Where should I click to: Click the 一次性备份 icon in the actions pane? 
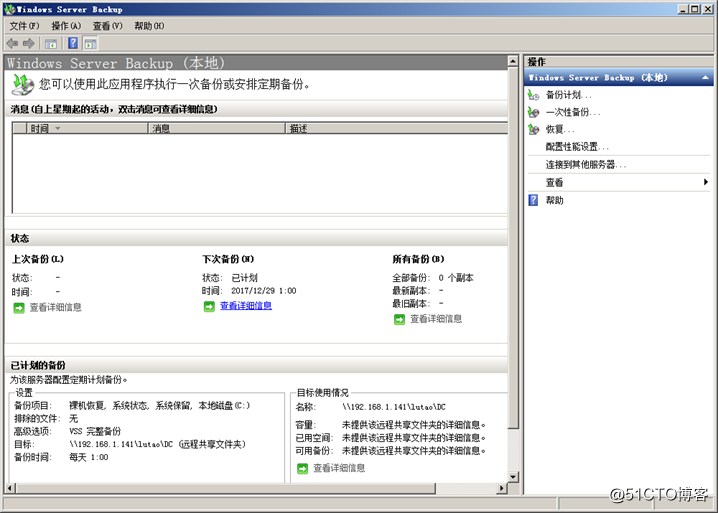[533, 112]
